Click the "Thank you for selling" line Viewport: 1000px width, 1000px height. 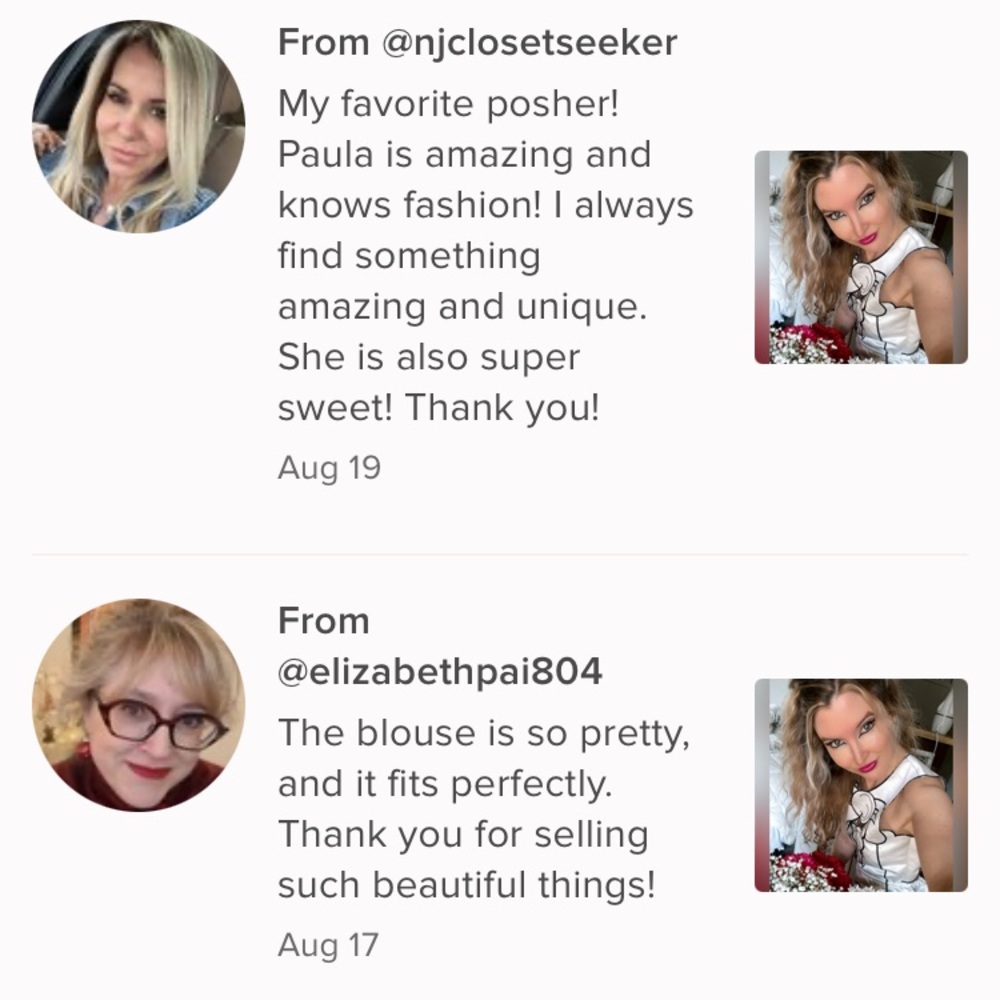click(463, 834)
